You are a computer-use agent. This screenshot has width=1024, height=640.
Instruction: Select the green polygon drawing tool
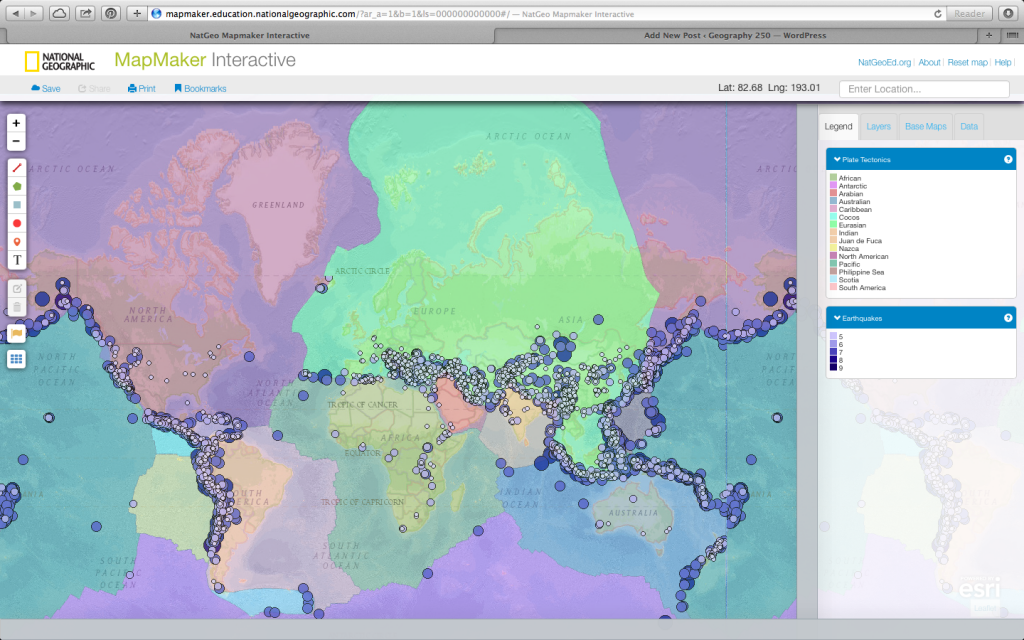[15, 186]
